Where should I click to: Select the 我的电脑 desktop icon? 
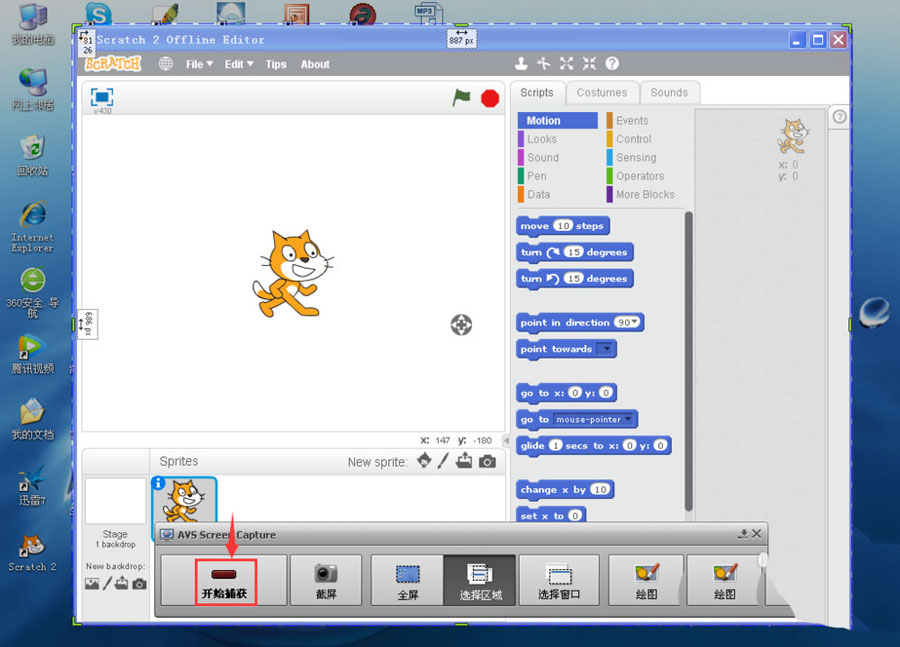coord(33,24)
